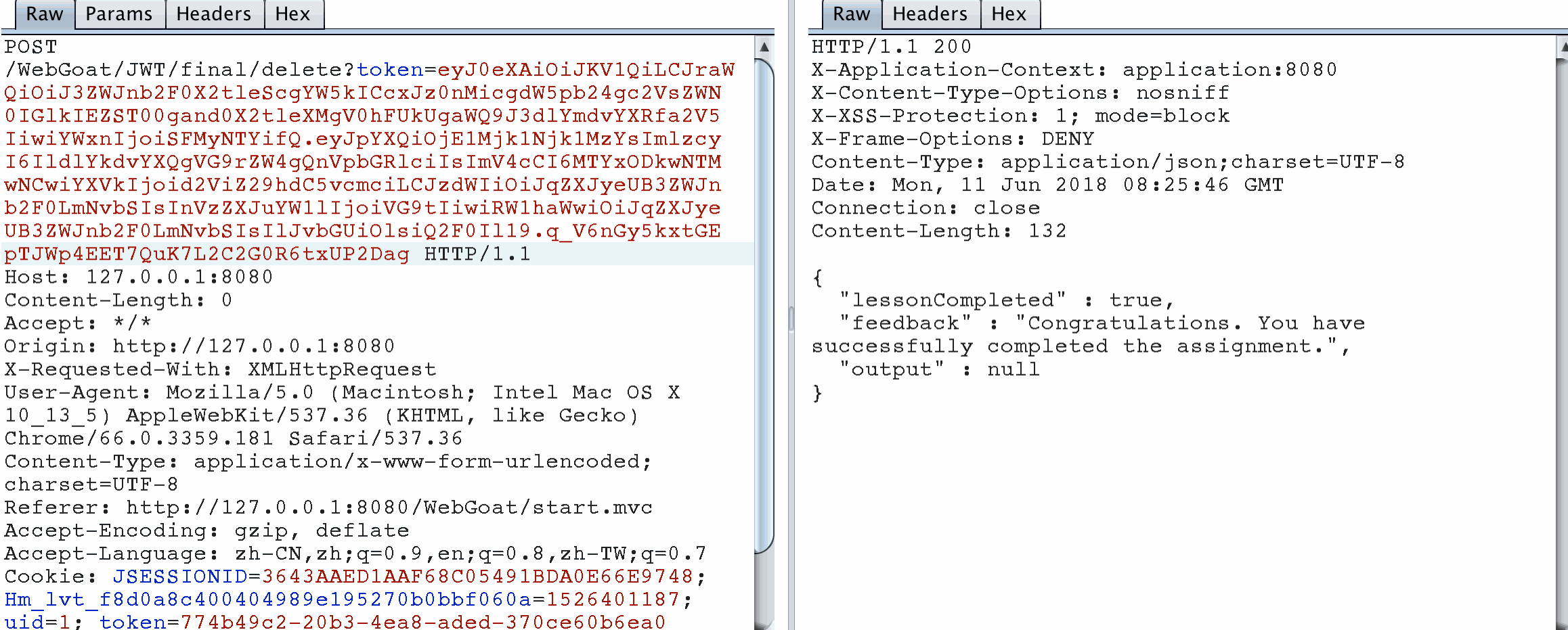Click the JWT token line beginning with 'pTJWp4EET7'

[x=207, y=254]
